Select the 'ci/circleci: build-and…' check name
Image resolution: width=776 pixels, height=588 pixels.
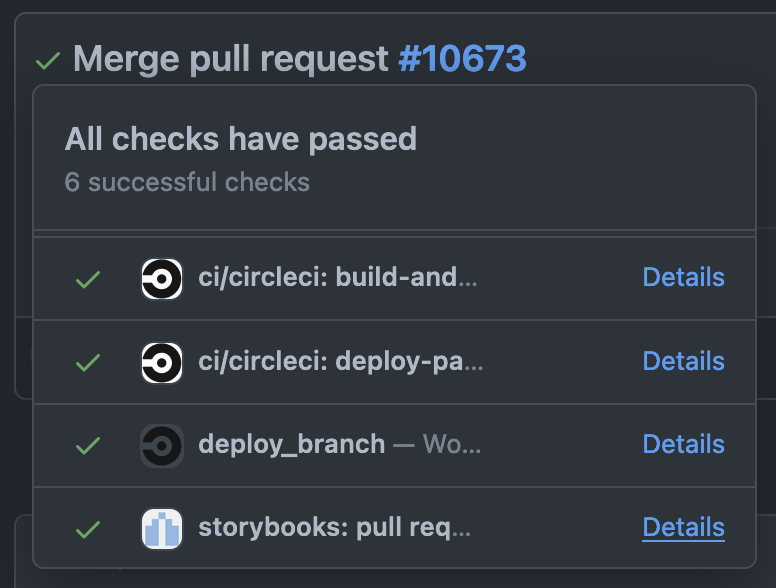pos(338,277)
